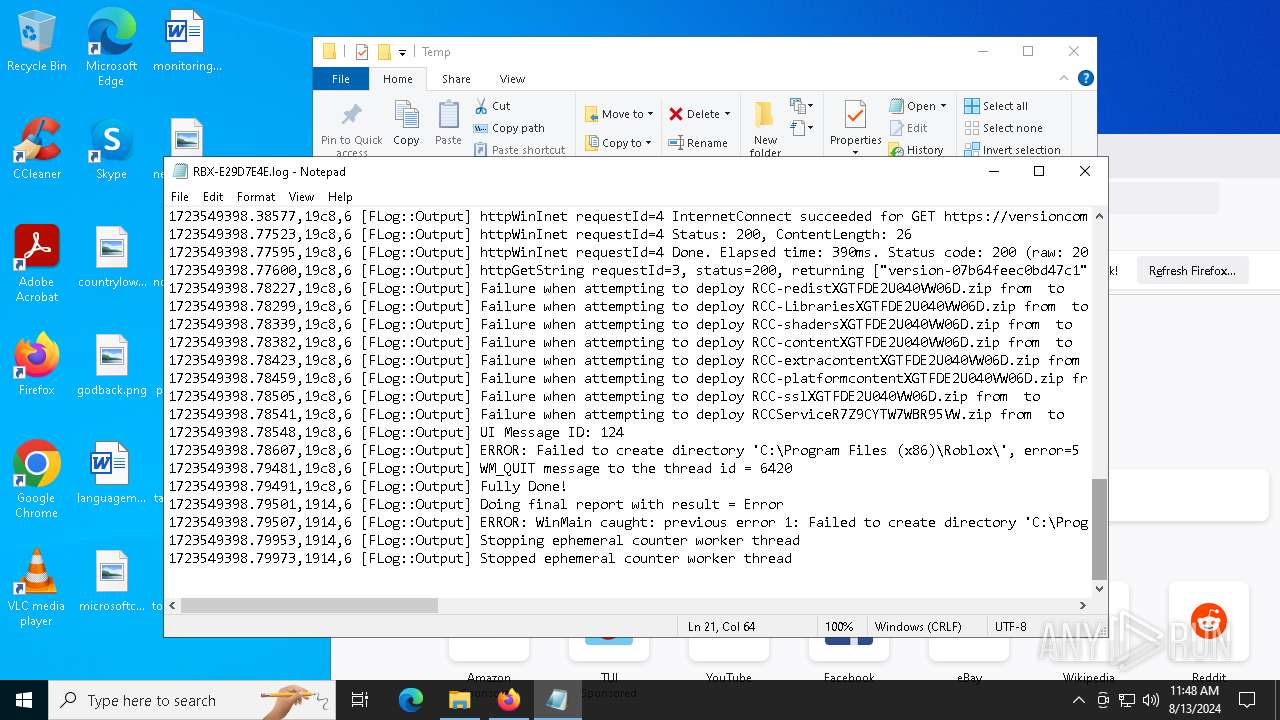Open countrylow image file on desktop
Image resolution: width=1280 pixels, height=720 pixels.
(111, 257)
